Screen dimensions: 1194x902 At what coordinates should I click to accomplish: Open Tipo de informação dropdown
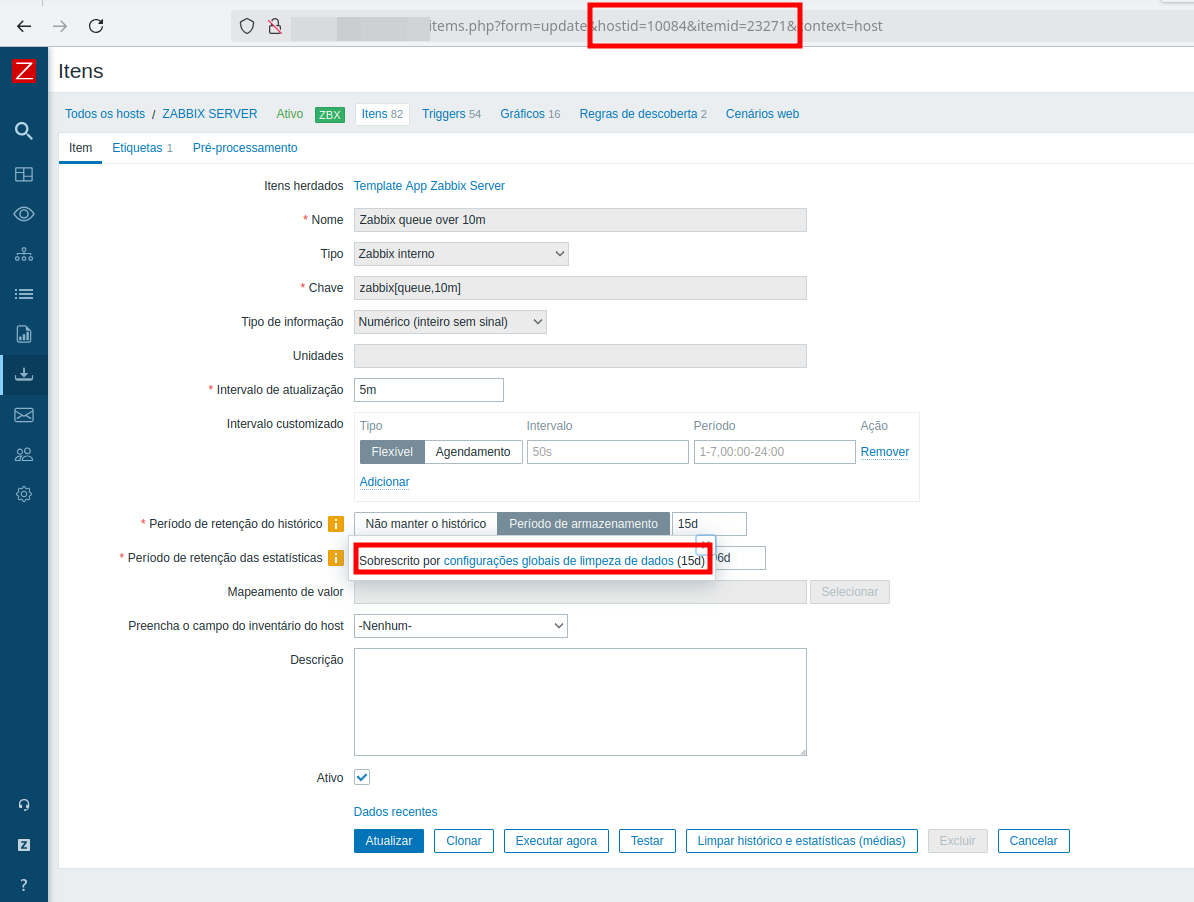[x=450, y=321]
